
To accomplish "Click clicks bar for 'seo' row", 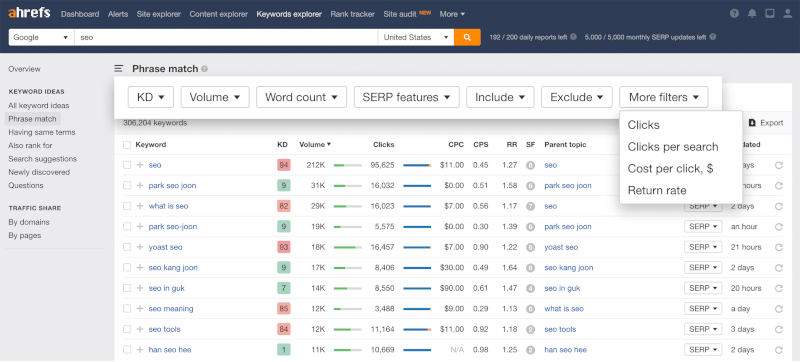I will click(417, 165).
